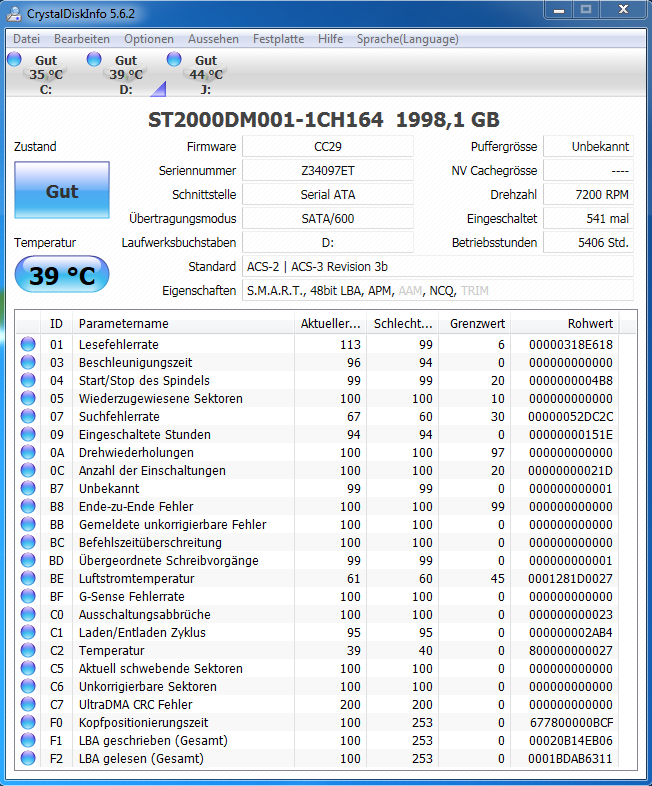Click the Betriebsstunden field 5406 Std.
This screenshot has width=652, height=786.
[588, 243]
